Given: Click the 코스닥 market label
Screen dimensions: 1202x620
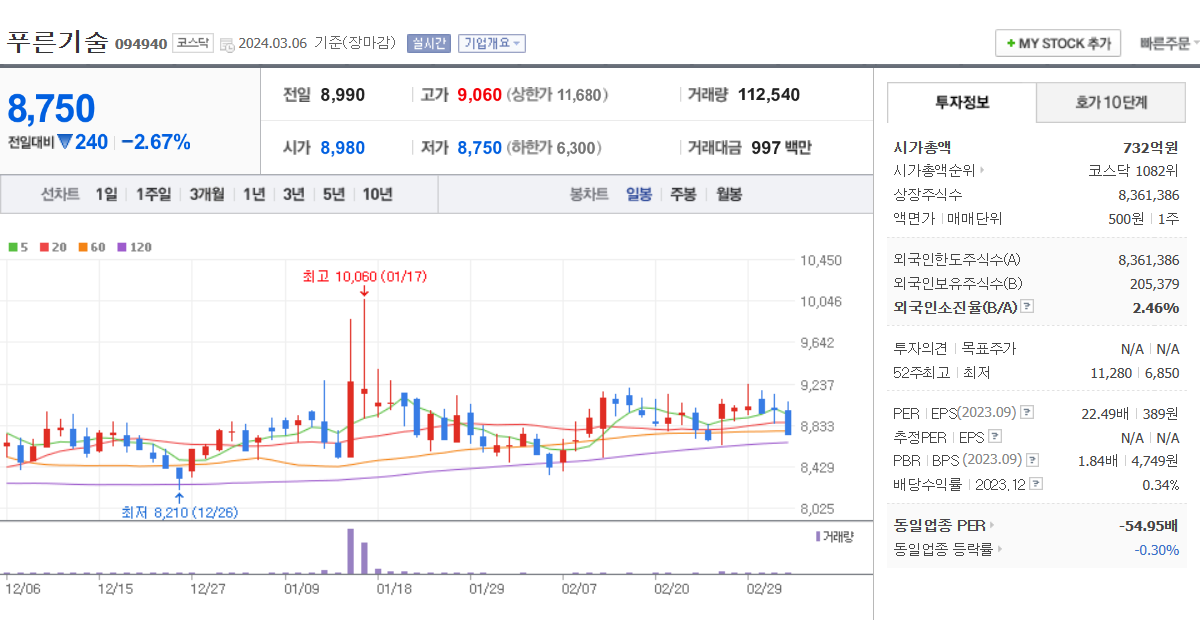Looking at the screenshot, I should (x=193, y=43).
